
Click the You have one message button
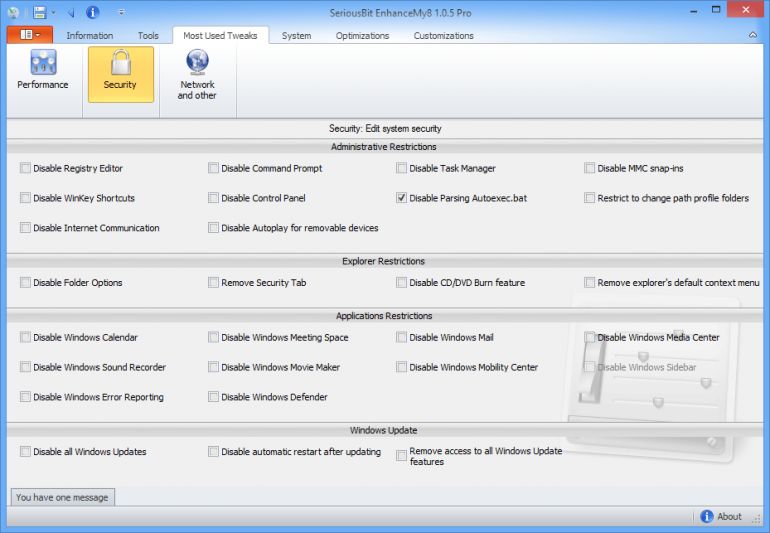[62, 497]
